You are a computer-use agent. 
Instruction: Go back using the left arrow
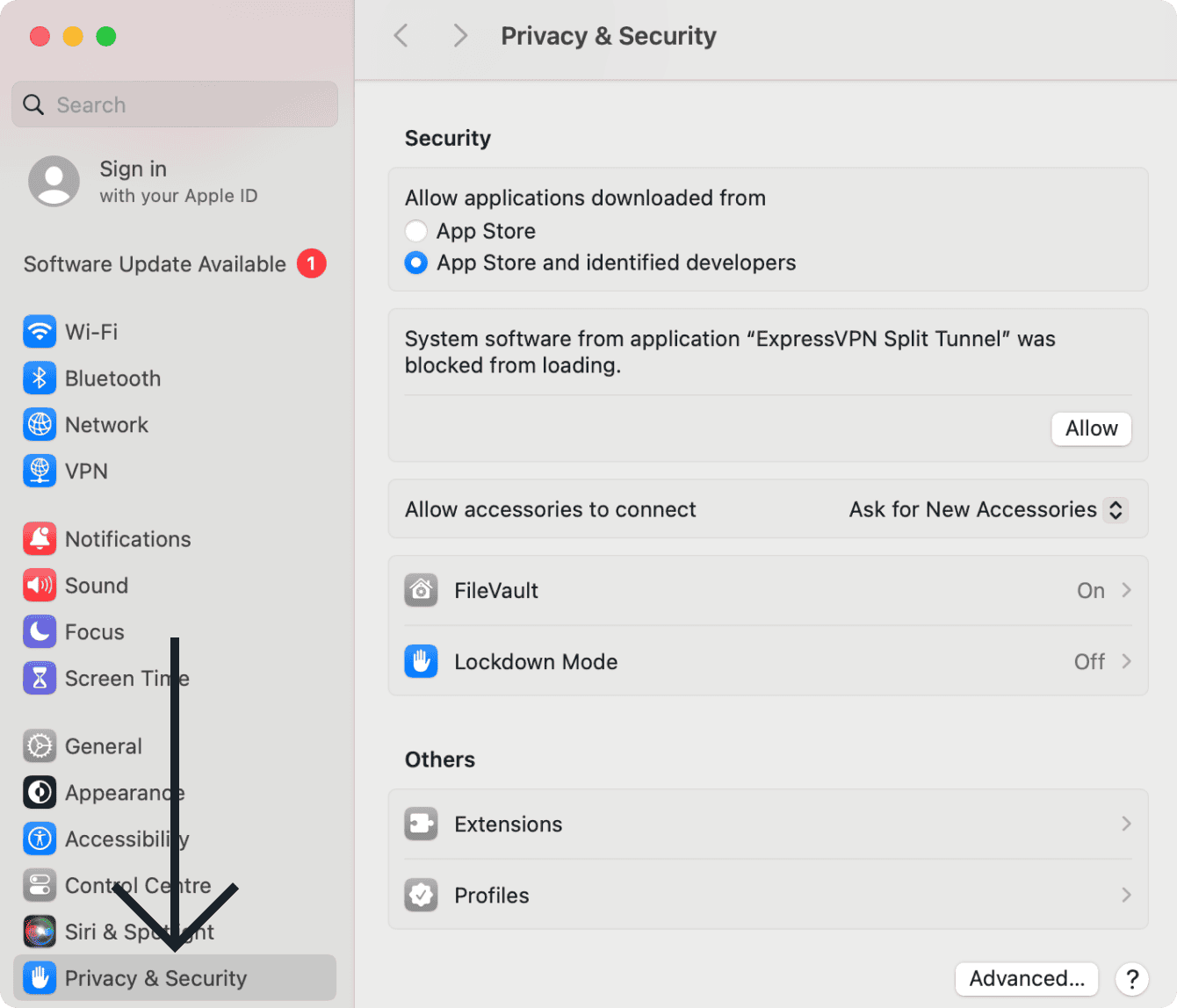401,36
